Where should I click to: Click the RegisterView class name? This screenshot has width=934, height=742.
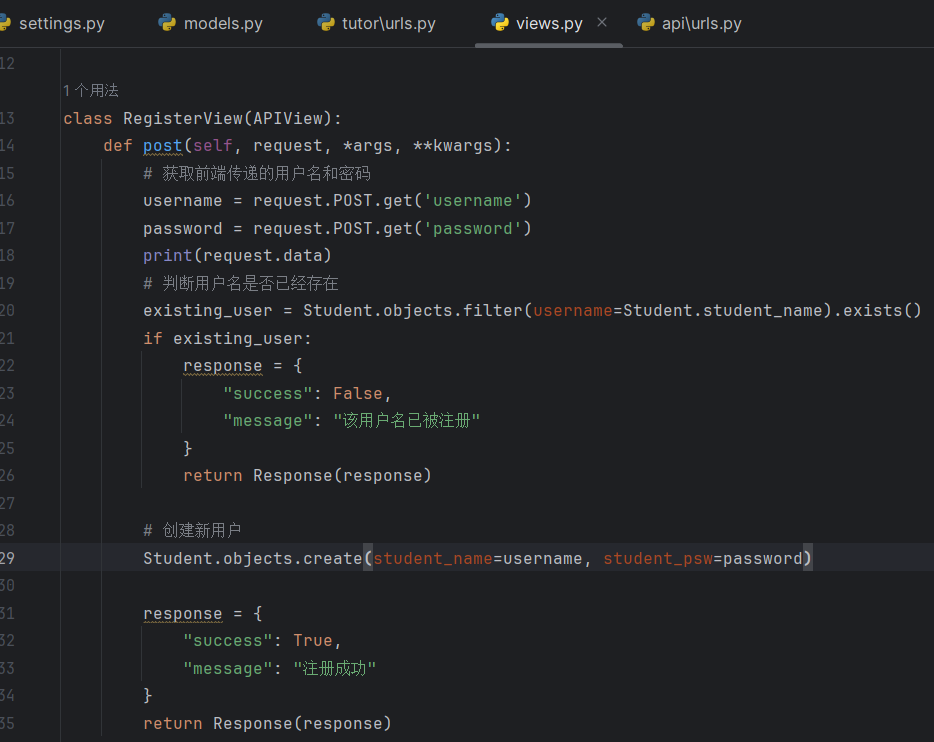click(183, 119)
